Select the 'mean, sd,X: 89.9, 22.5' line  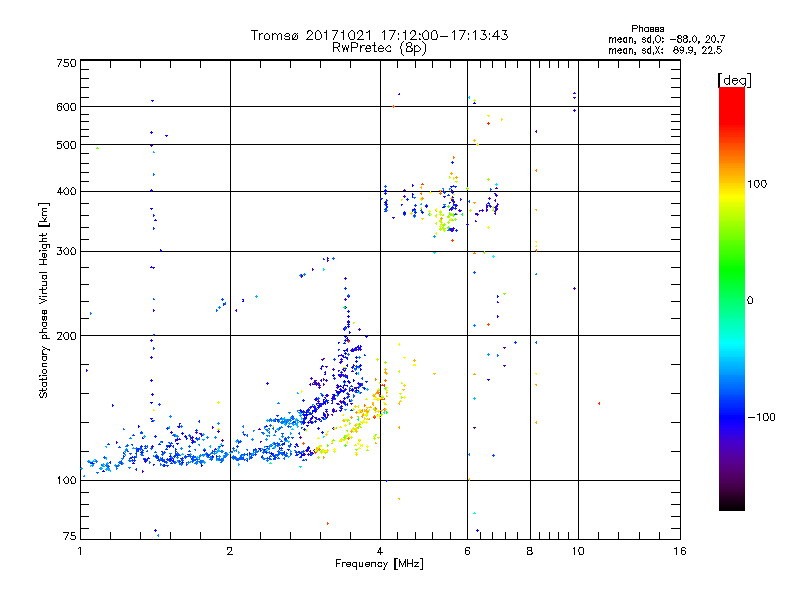[665, 50]
